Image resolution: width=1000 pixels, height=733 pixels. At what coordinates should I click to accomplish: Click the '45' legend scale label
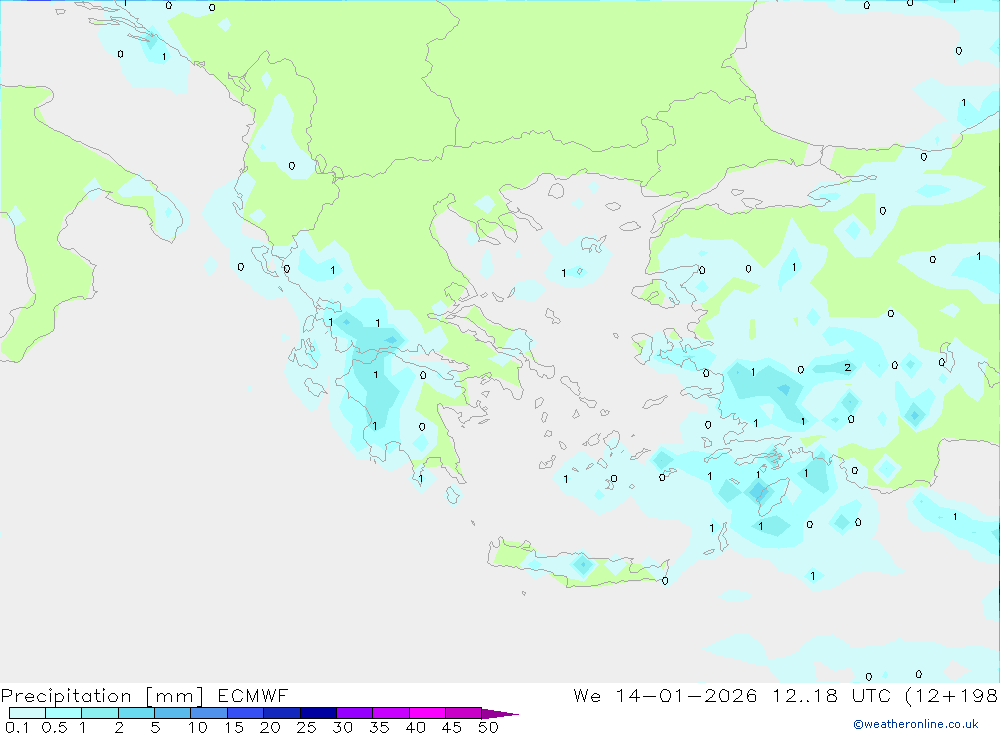click(452, 727)
